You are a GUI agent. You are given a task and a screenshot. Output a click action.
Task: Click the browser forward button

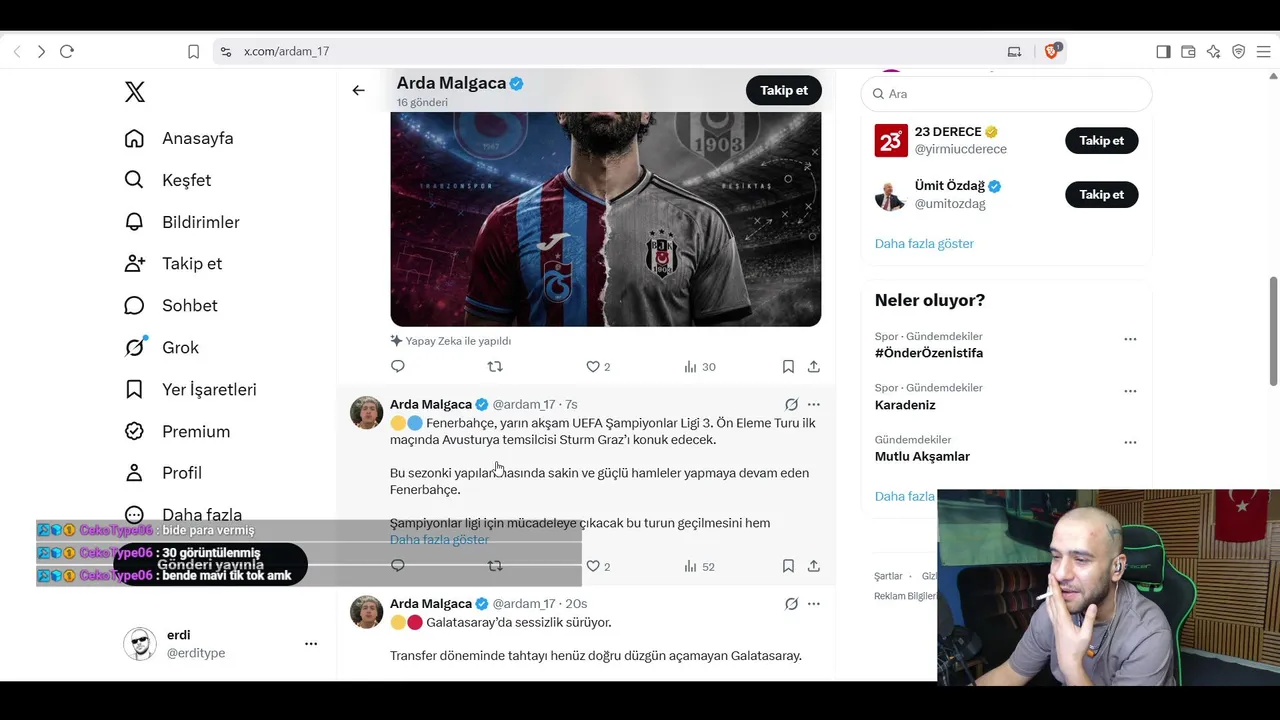[41, 51]
